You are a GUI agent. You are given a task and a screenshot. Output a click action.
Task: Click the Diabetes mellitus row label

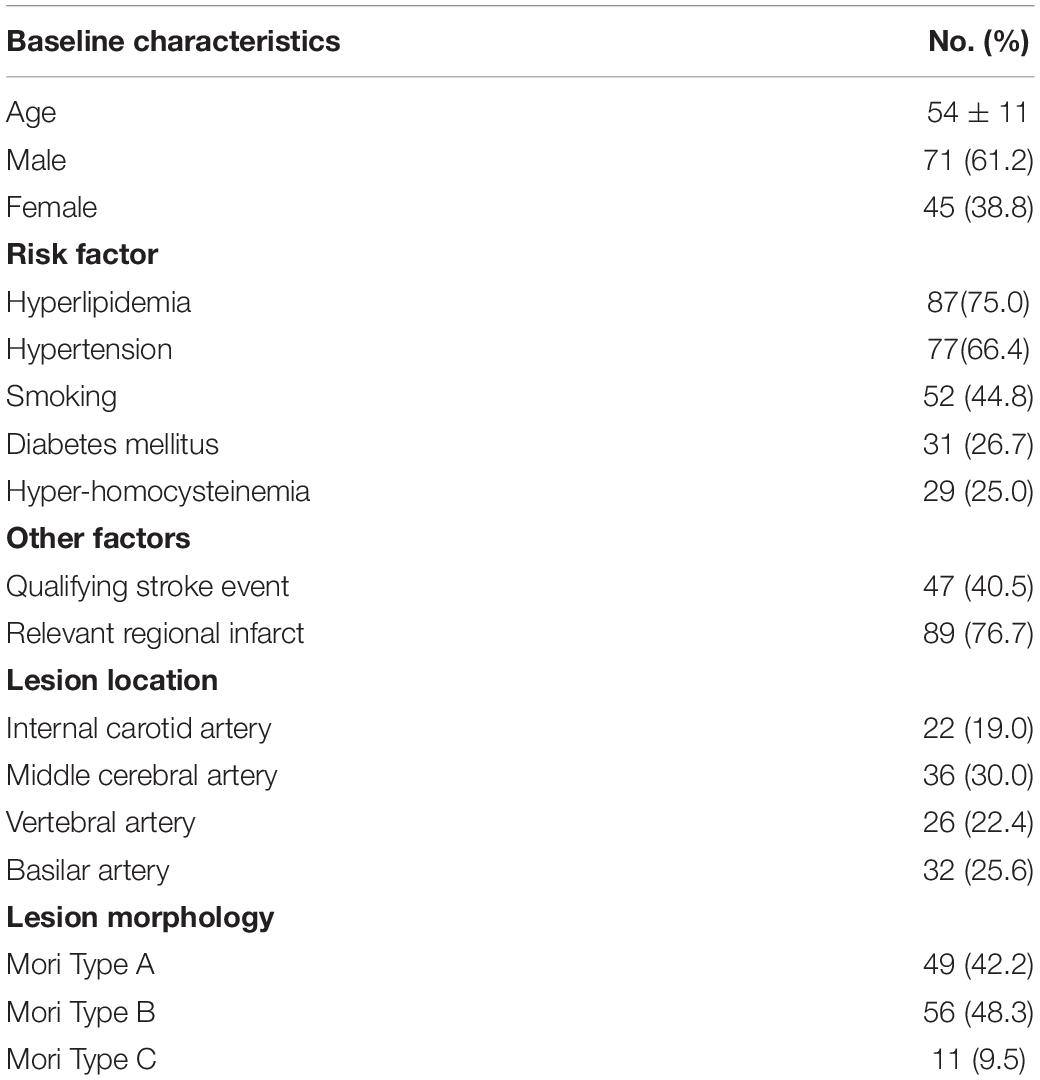pos(112,444)
